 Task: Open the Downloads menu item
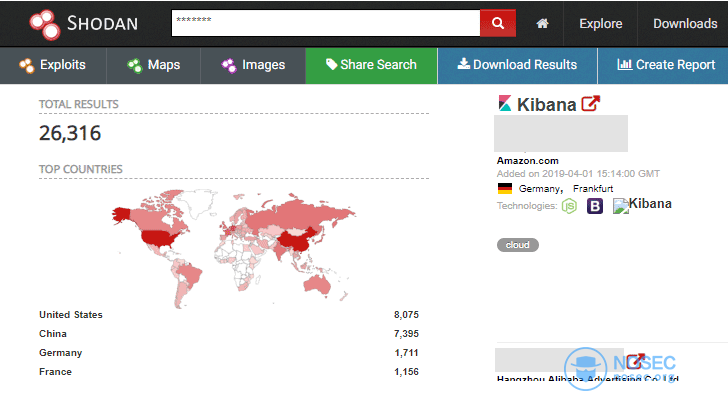685,24
